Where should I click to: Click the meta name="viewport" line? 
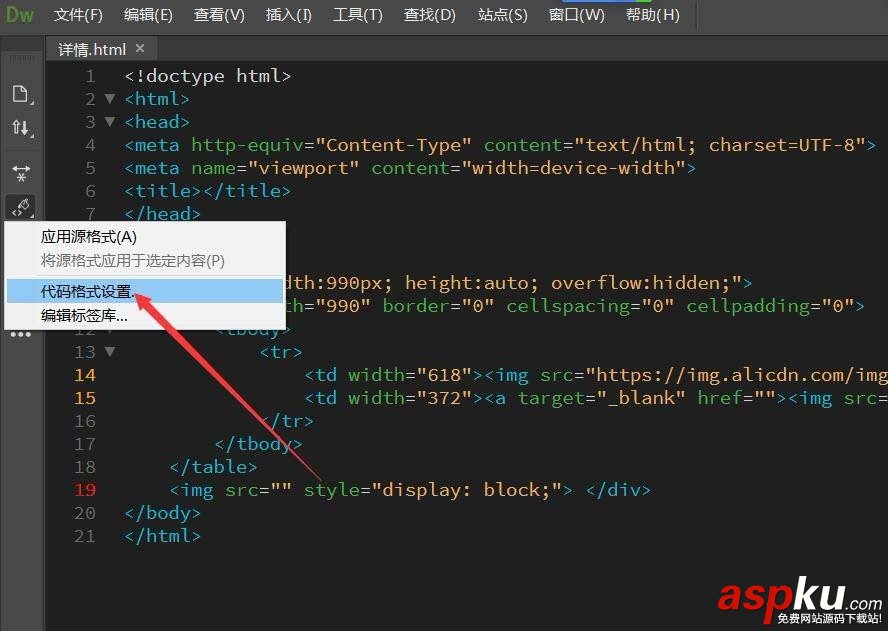point(410,168)
